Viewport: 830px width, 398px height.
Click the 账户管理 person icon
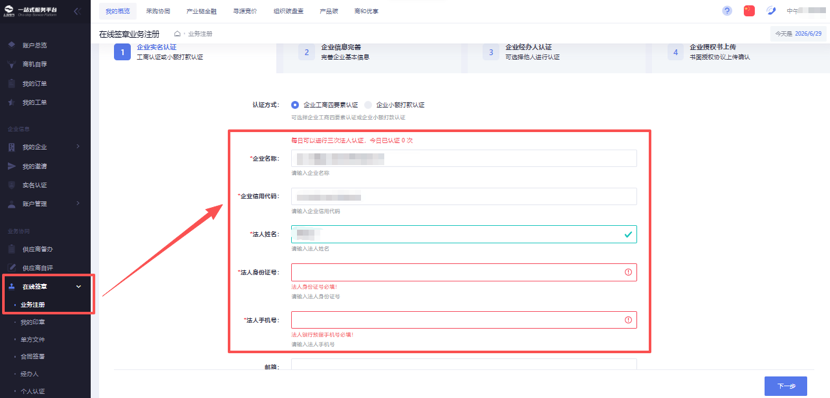12,204
